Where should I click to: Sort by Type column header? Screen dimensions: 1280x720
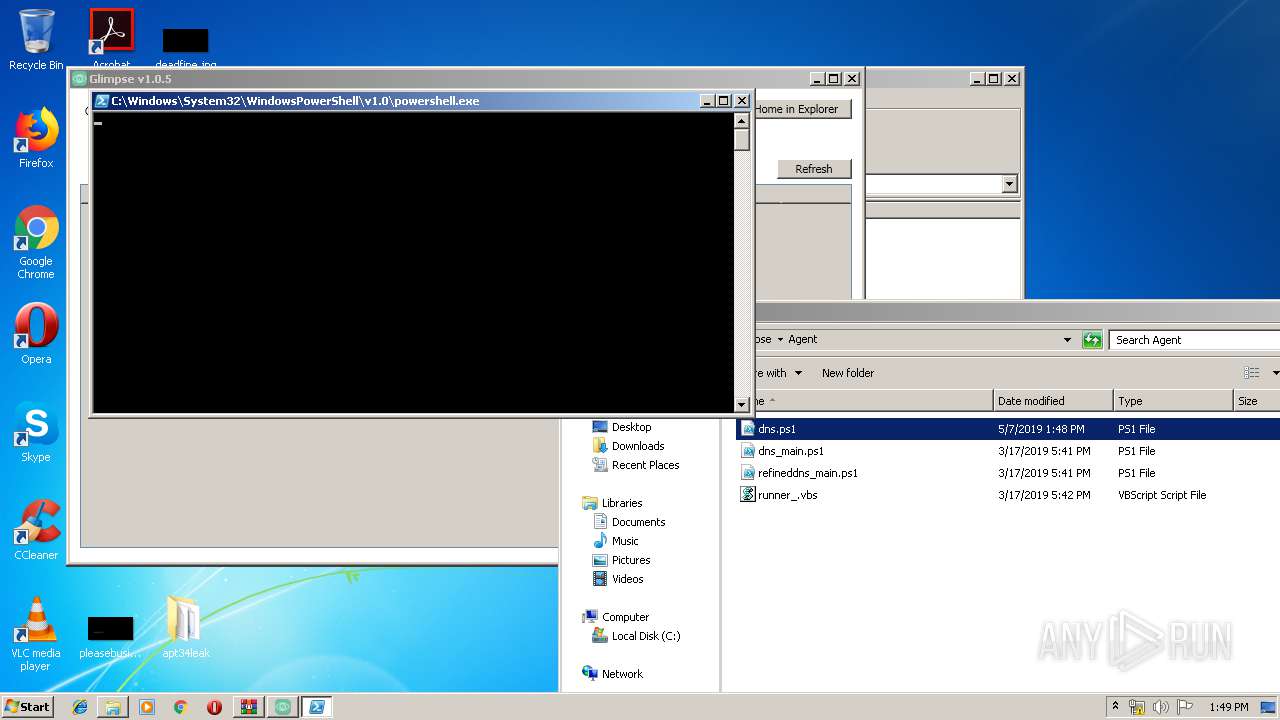[1173, 401]
